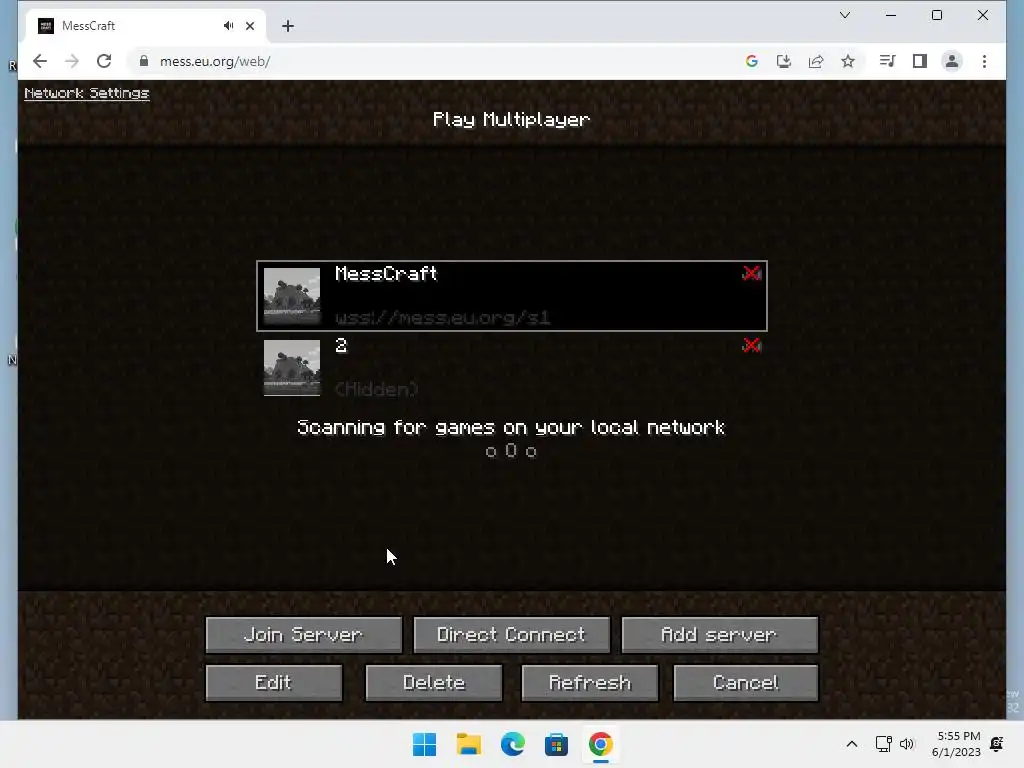Refresh the server list

tap(590, 683)
